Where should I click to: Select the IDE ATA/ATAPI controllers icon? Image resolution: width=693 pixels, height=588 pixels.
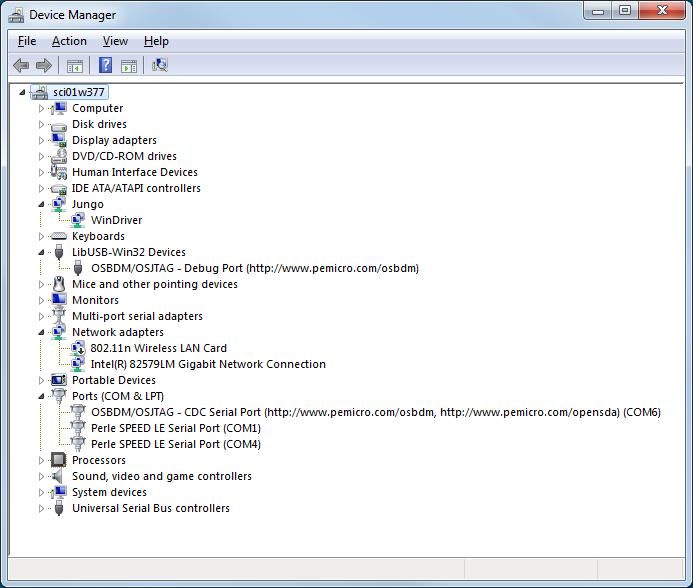click(58, 189)
